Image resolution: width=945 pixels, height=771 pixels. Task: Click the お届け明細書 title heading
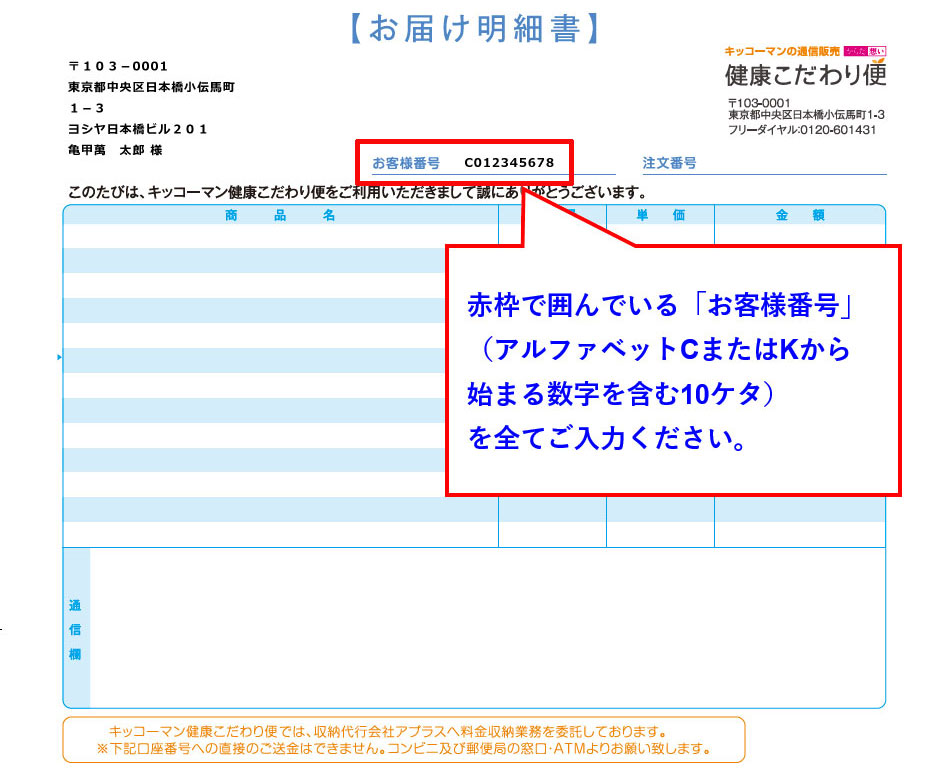pos(474,28)
